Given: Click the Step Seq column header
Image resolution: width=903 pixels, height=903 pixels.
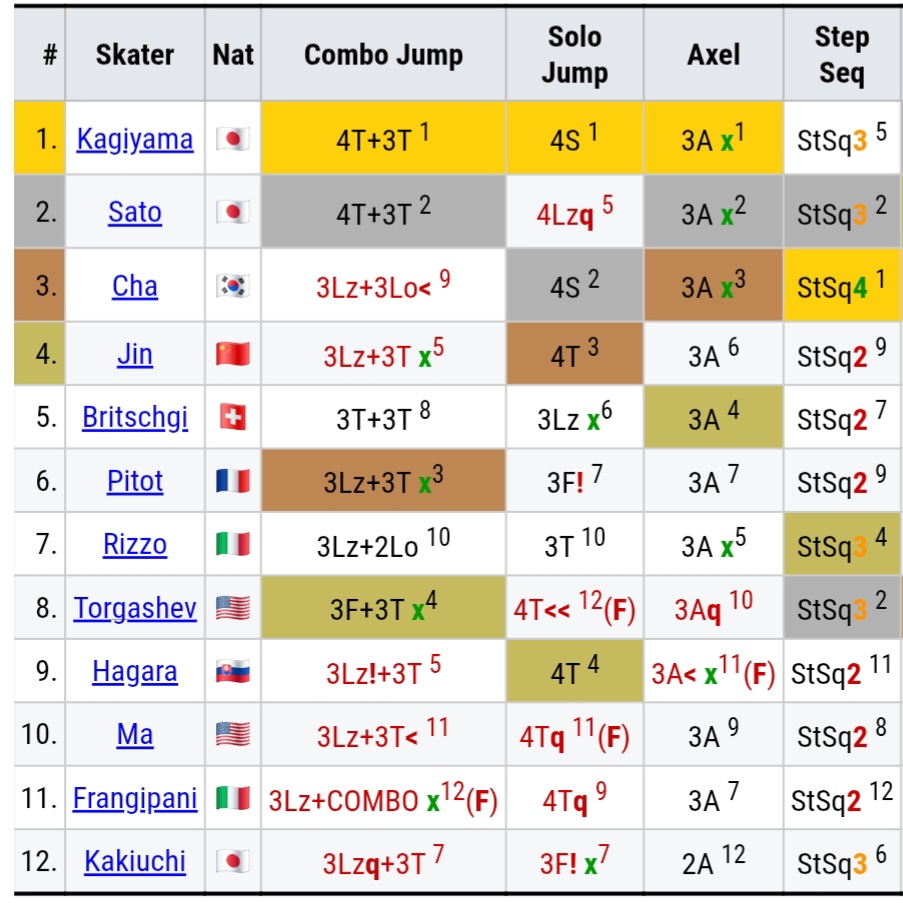Looking at the screenshot, I should click(841, 55).
